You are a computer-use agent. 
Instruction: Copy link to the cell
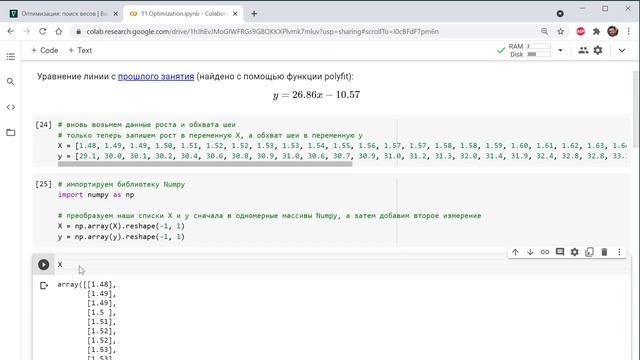click(545, 252)
